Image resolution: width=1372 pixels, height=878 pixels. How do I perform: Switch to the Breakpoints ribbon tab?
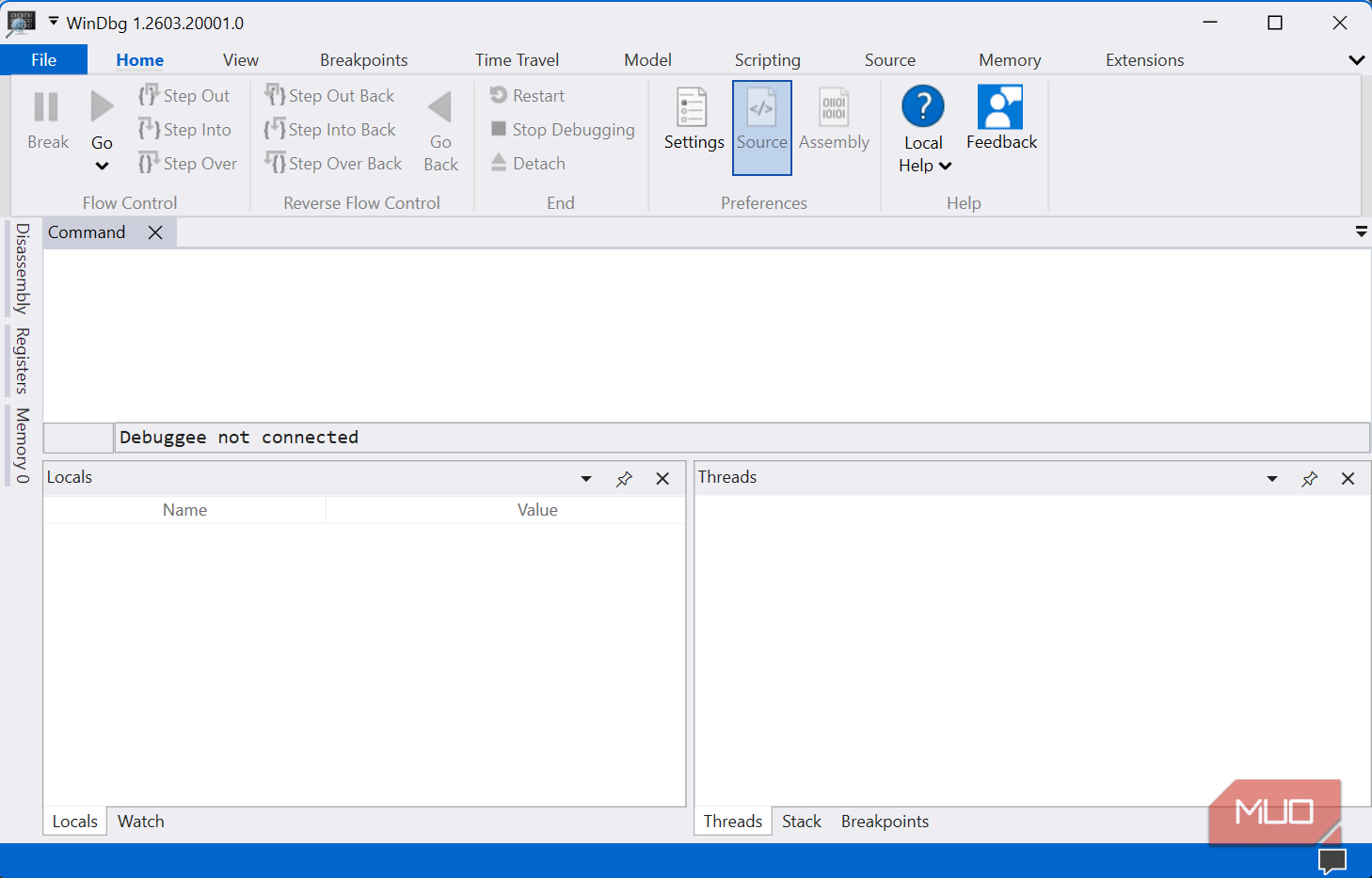[x=364, y=59]
